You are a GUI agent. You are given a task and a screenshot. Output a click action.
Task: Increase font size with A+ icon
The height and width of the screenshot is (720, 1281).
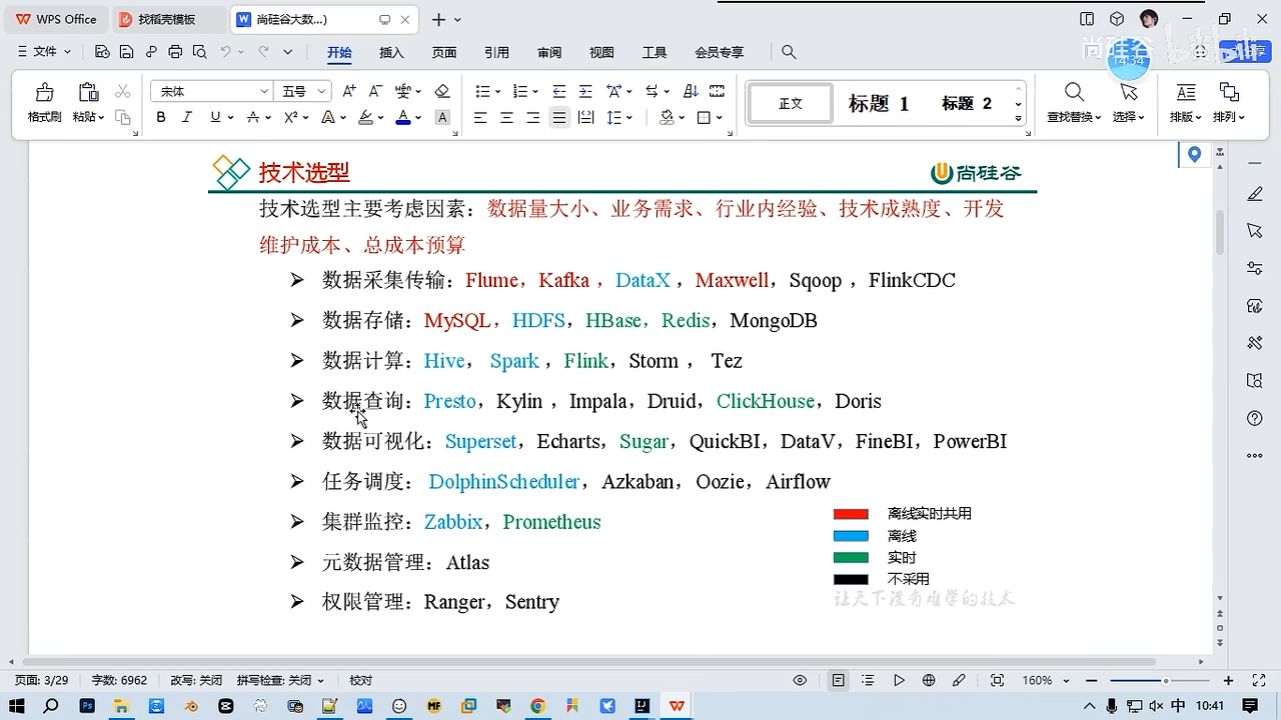pyautogui.click(x=349, y=91)
